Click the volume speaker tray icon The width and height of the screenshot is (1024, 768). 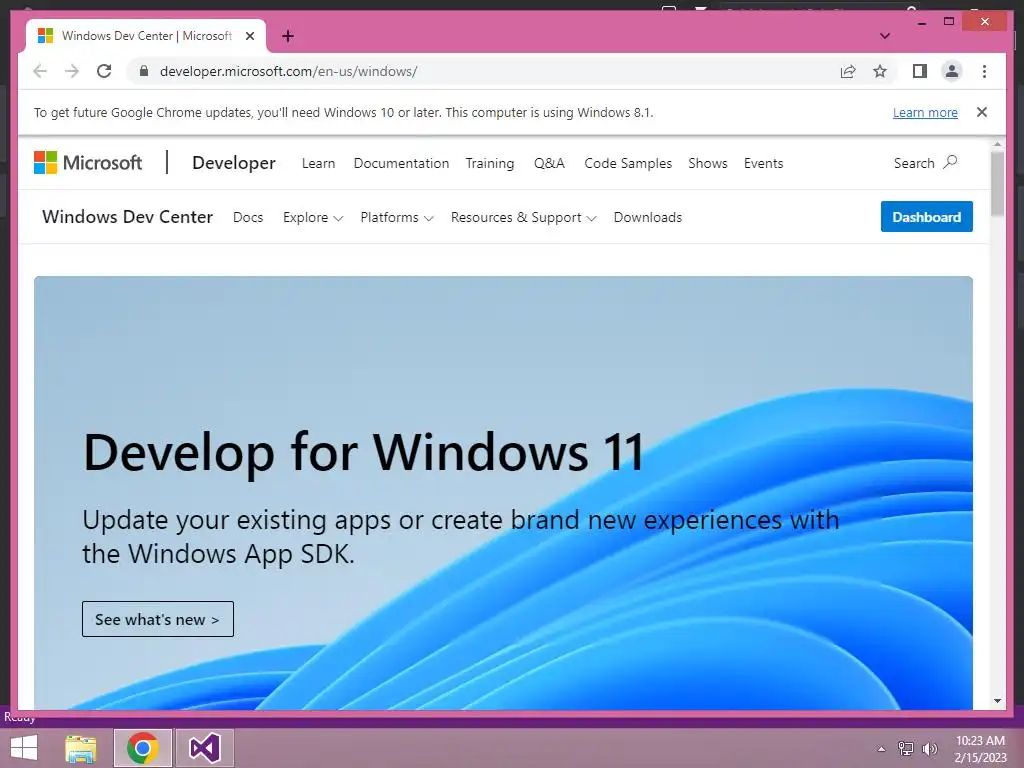point(930,748)
